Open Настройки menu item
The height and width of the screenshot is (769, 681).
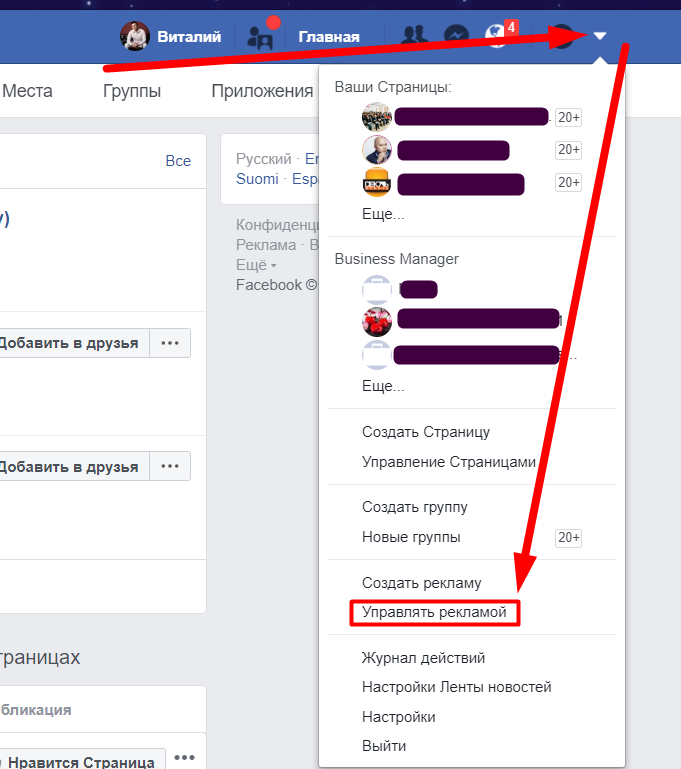[399, 717]
